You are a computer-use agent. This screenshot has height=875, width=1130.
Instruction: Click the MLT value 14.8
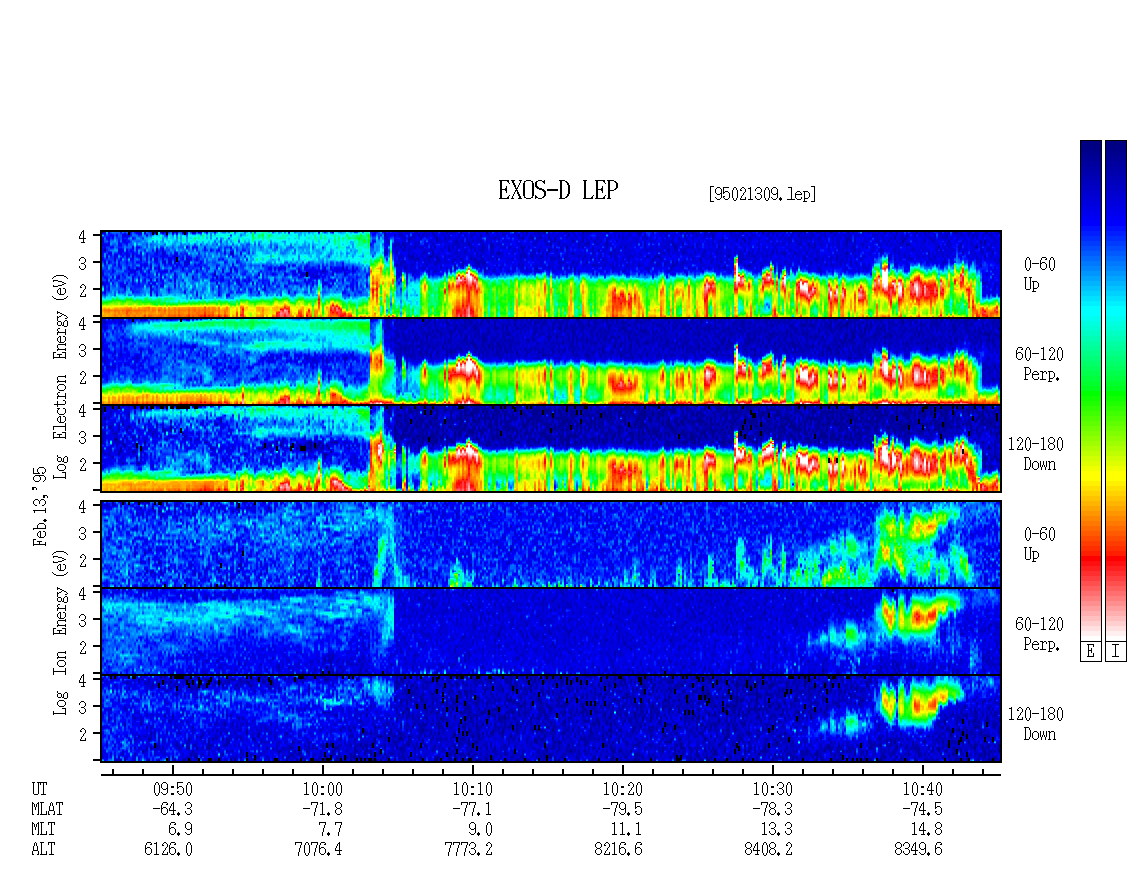(926, 830)
